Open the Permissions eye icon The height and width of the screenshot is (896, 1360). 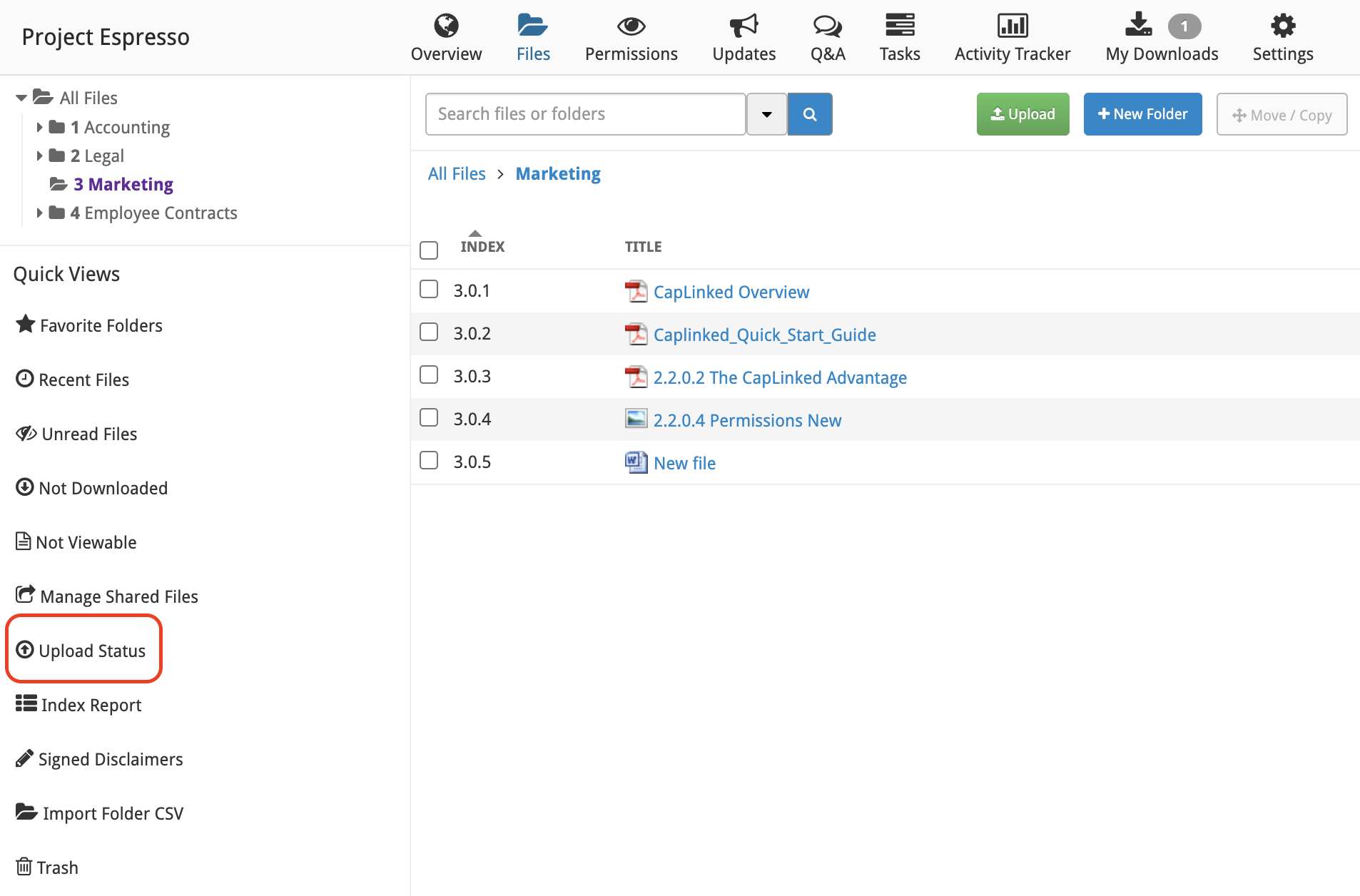(631, 26)
